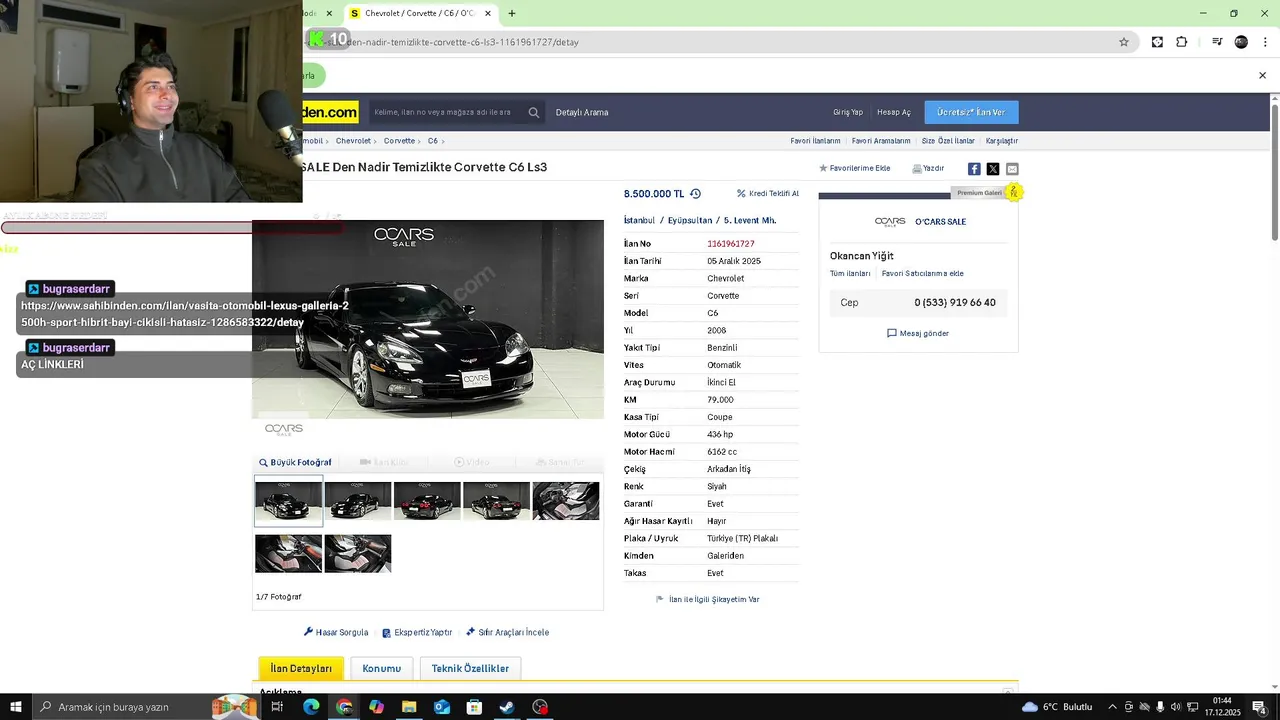Switch to the İlan Detayları tab
This screenshot has height=720, width=1280.
coord(301,668)
